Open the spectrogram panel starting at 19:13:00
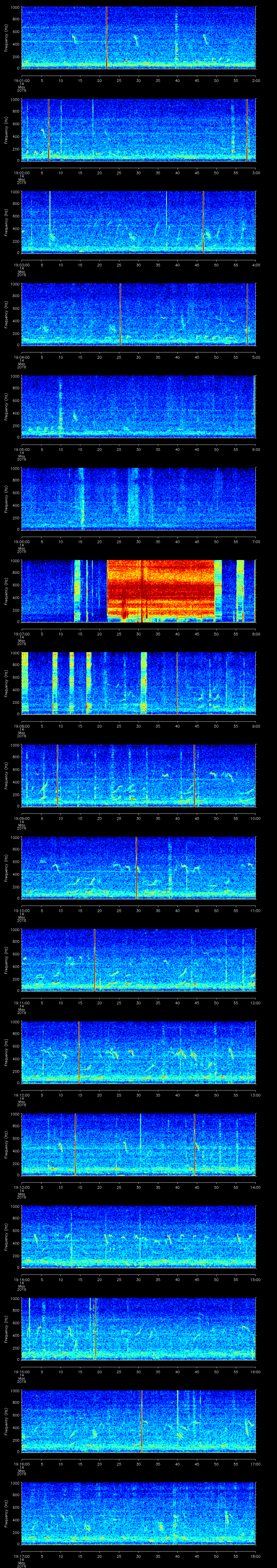Screen dimensions: 277x1568 click(x=138, y=1144)
